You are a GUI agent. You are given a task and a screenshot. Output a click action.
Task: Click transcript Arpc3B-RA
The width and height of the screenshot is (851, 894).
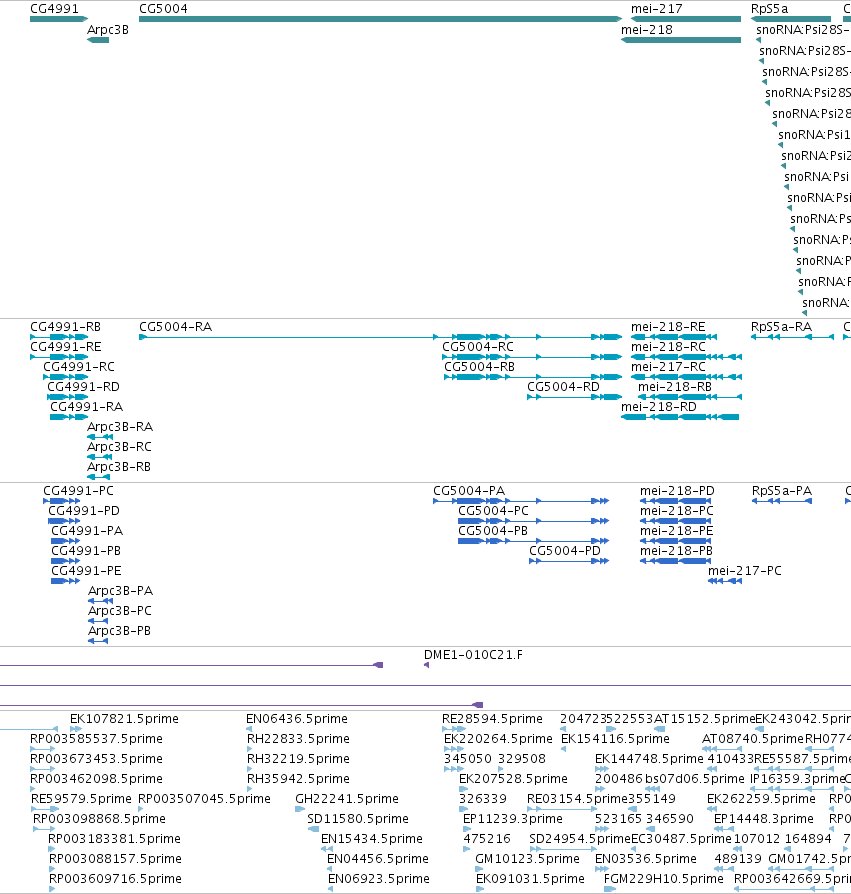coord(120,426)
